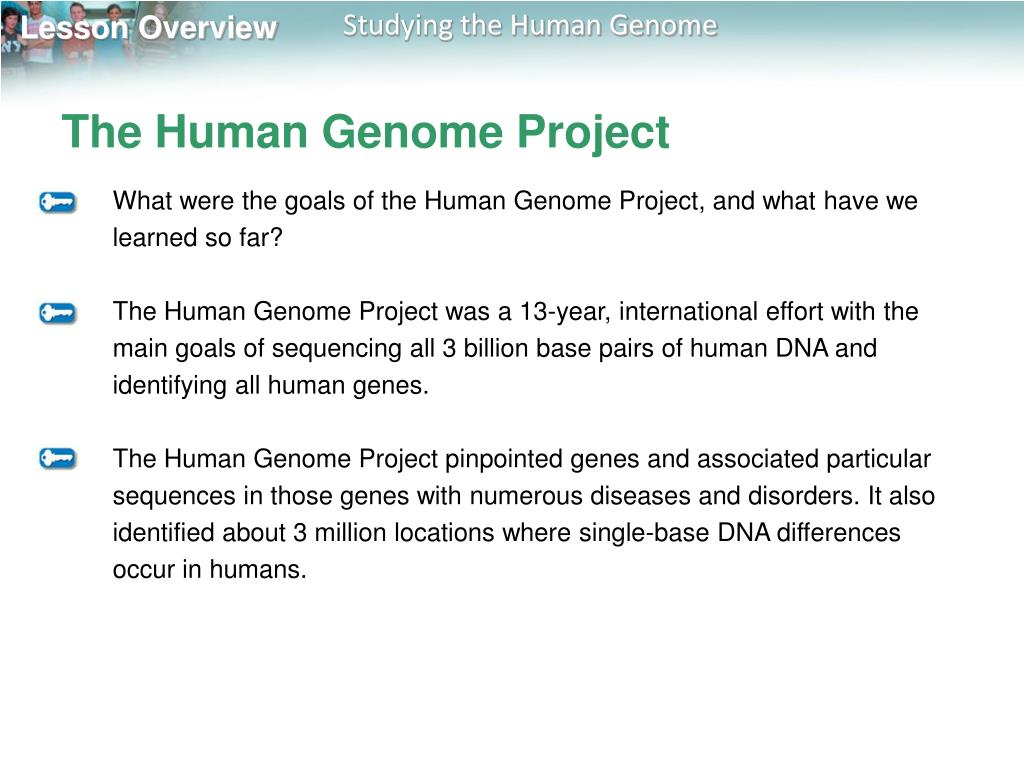Click the line 'identifying all human genes.'
The height and width of the screenshot is (768, 1024).
[271, 385]
